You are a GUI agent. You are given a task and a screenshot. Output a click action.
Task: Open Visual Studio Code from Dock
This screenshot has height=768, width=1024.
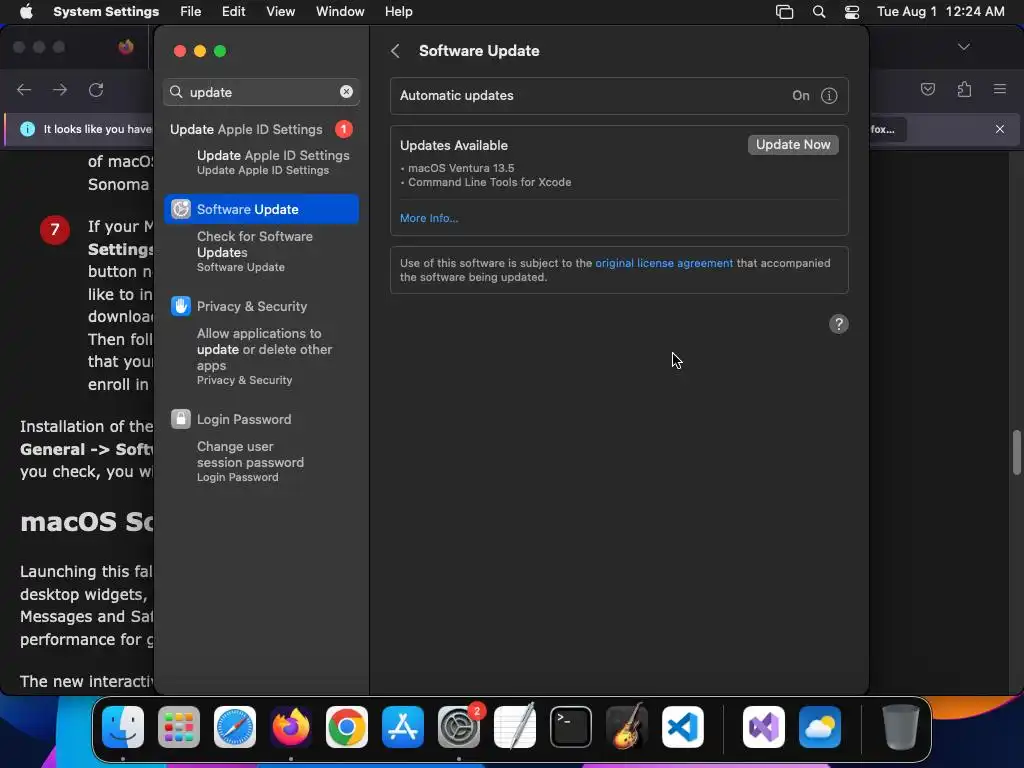pos(683,727)
